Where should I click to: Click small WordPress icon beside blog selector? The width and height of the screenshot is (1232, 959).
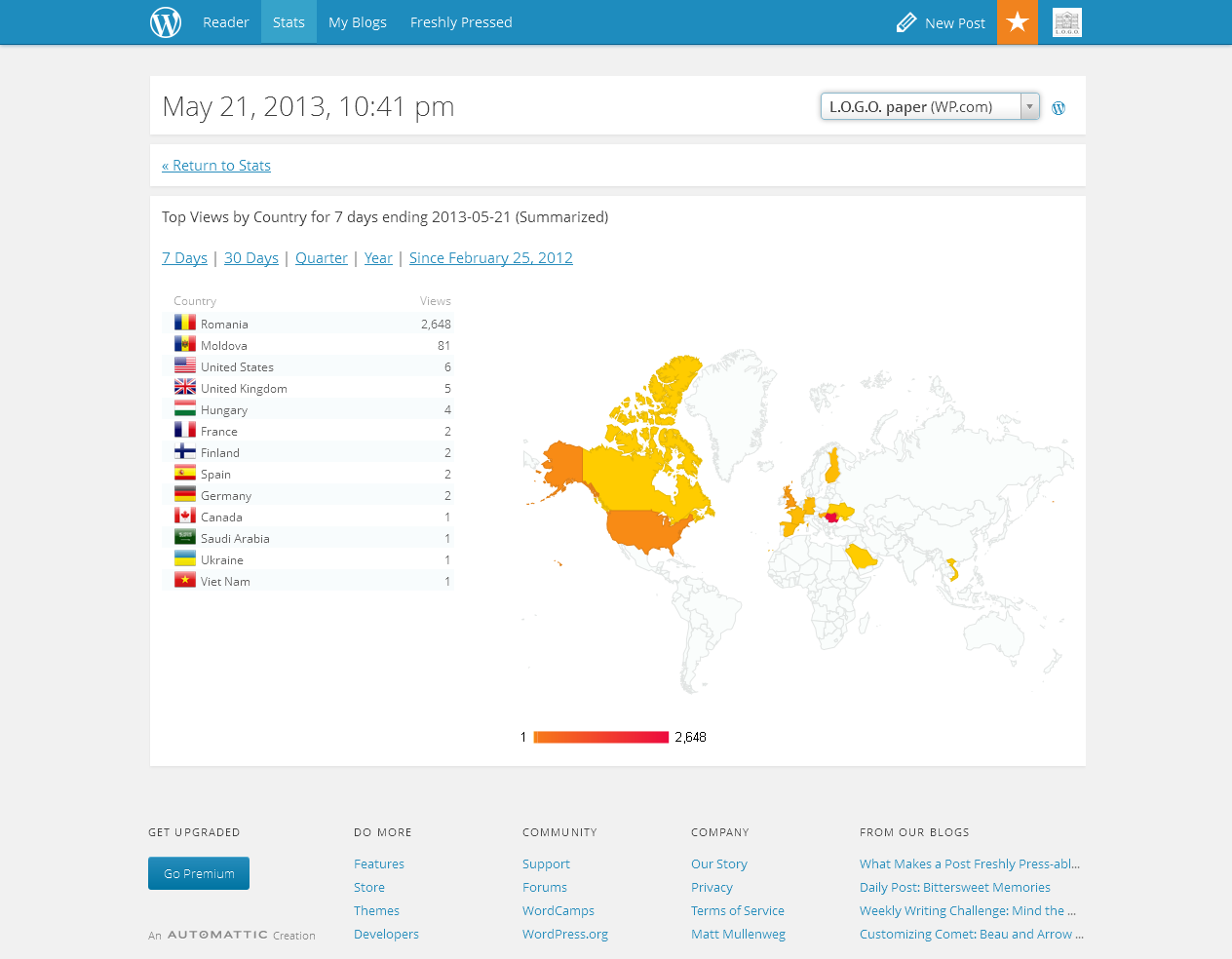1059,108
